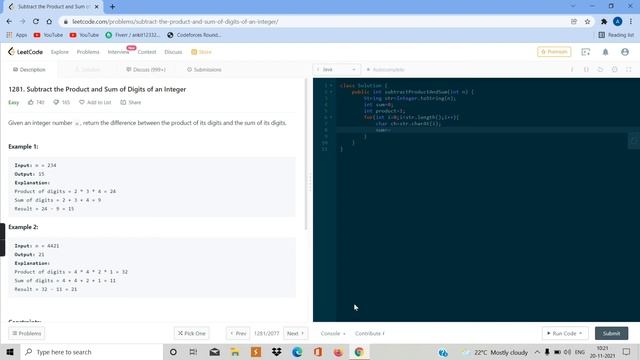This screenshot has width=640, height=360.
Task: Open the editor settings gear icon
Action: 614,70
